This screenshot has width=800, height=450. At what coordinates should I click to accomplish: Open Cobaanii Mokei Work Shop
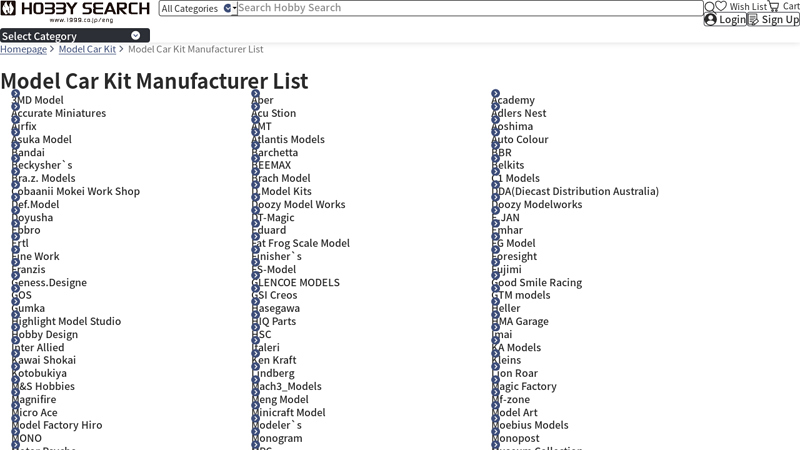[x=76, y=191]
